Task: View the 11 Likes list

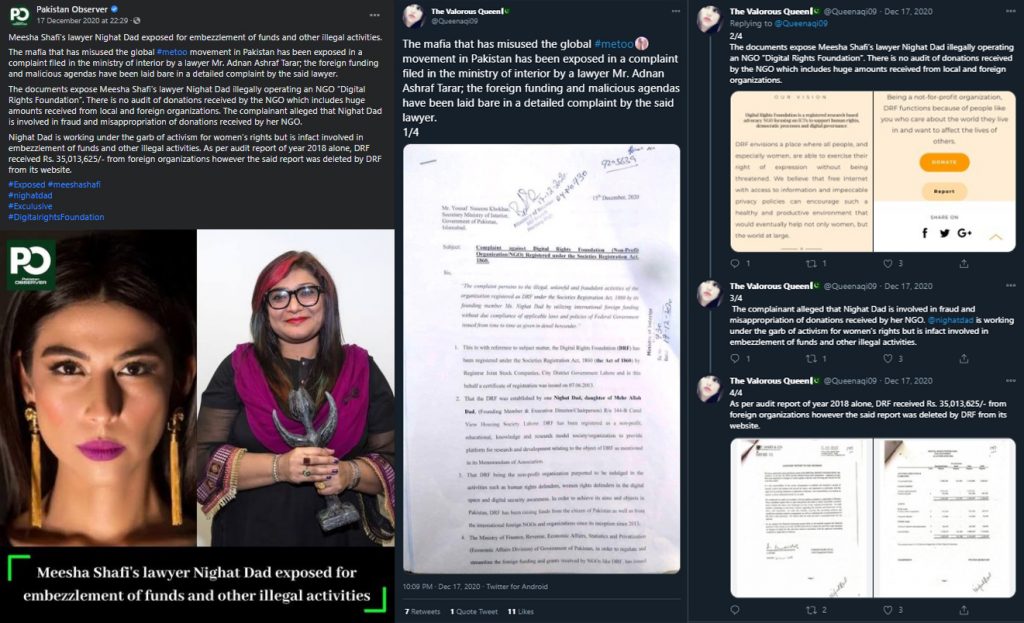Action: (520, 612)
